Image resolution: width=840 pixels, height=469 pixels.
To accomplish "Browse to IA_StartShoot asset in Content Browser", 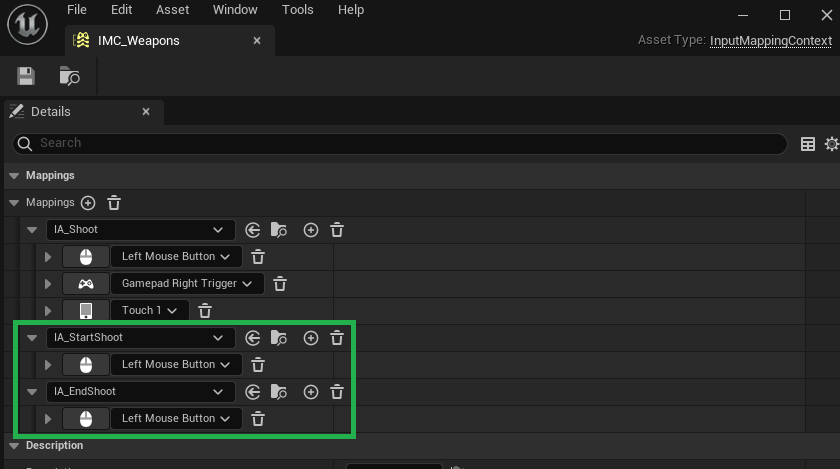I will (279, 338).
